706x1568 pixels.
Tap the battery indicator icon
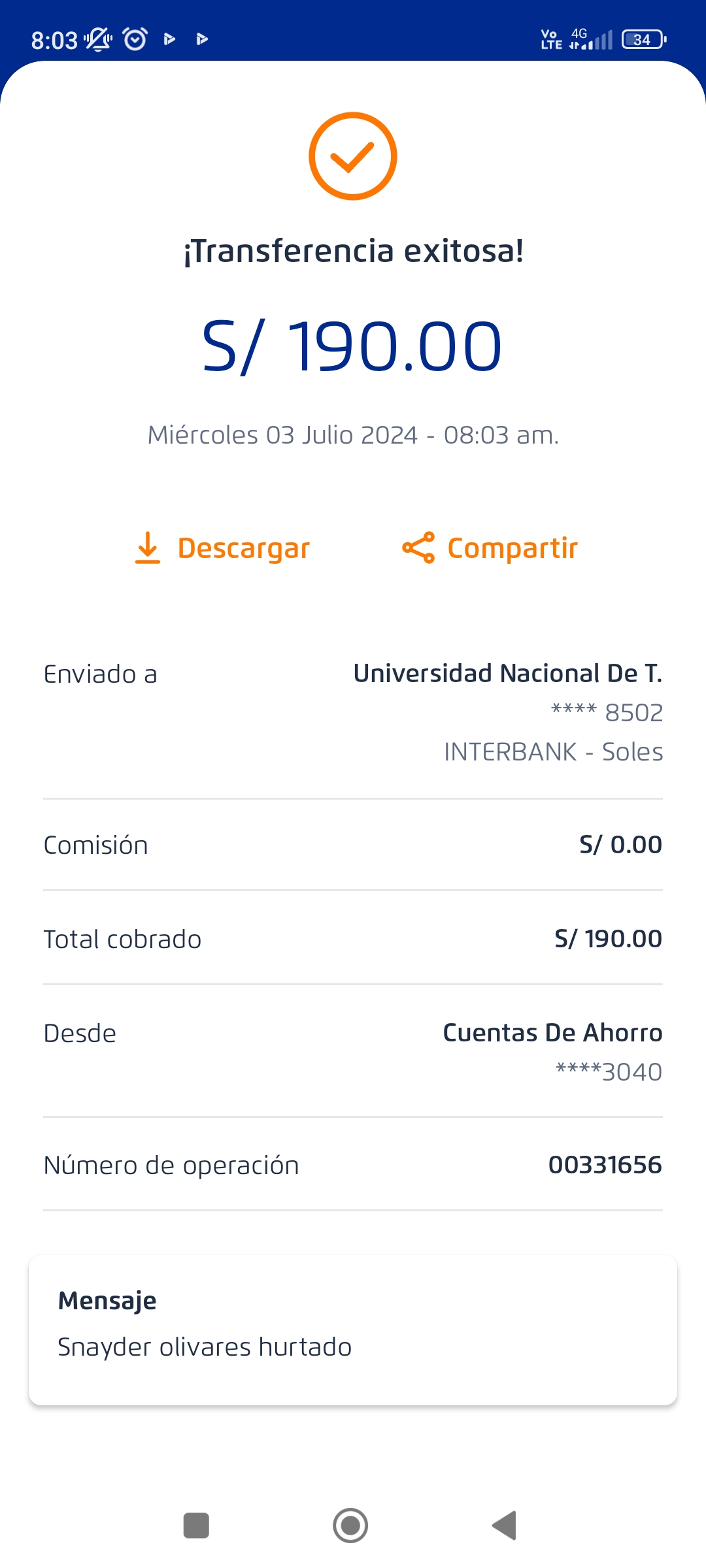644,40
